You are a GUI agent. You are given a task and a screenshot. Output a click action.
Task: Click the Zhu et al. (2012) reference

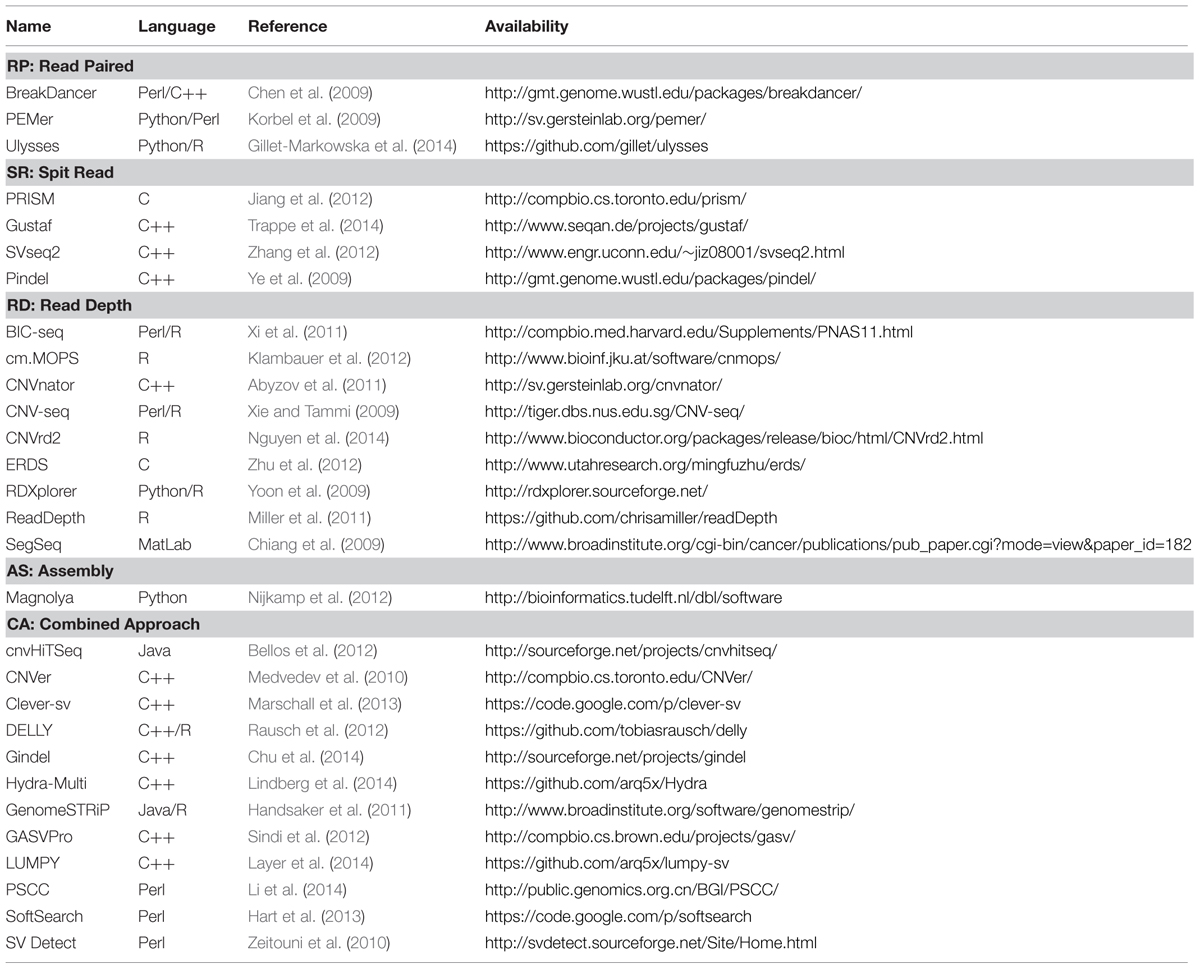[x=304, y=464]
